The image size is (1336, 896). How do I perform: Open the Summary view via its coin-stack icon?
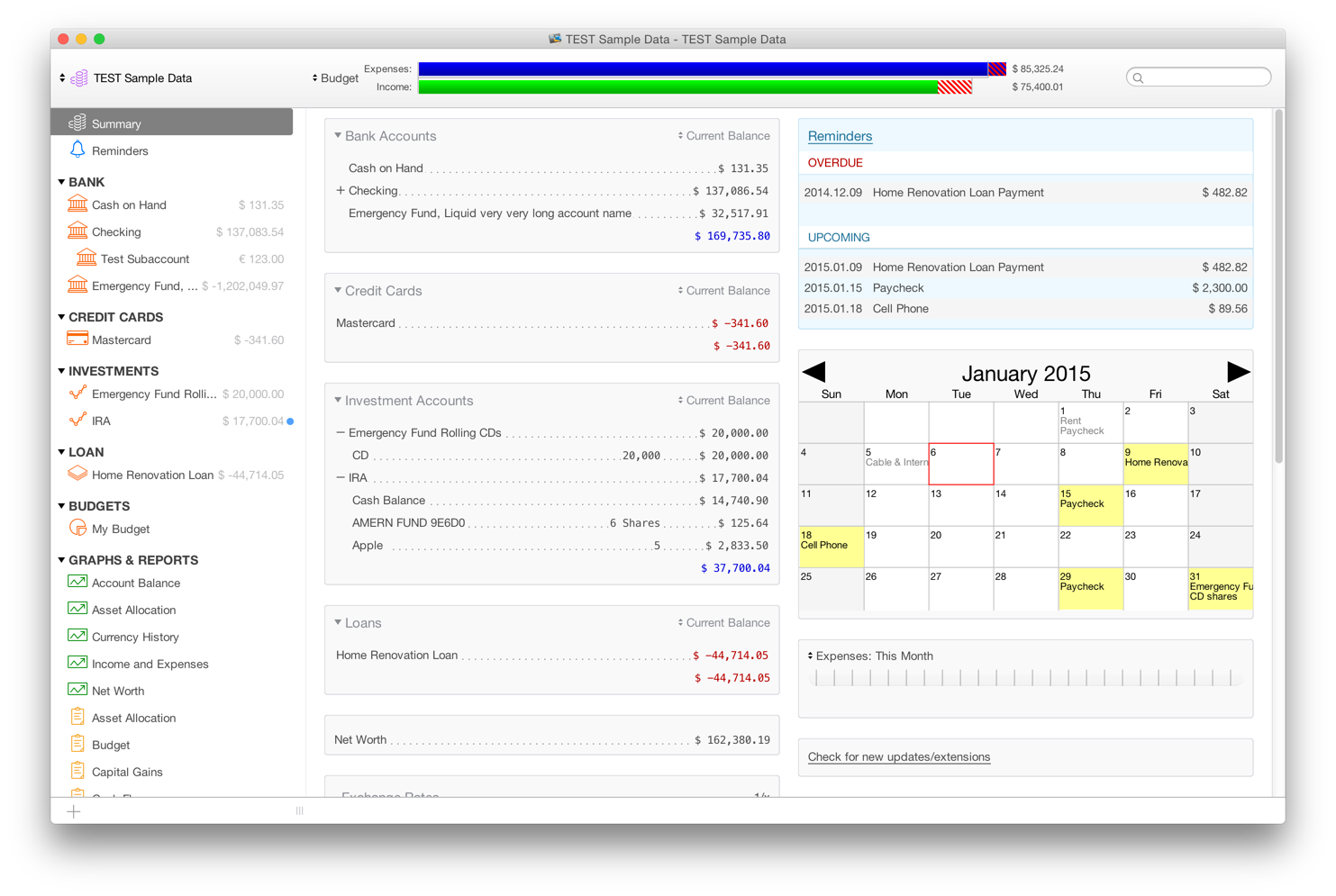click(x=78, y=122)
